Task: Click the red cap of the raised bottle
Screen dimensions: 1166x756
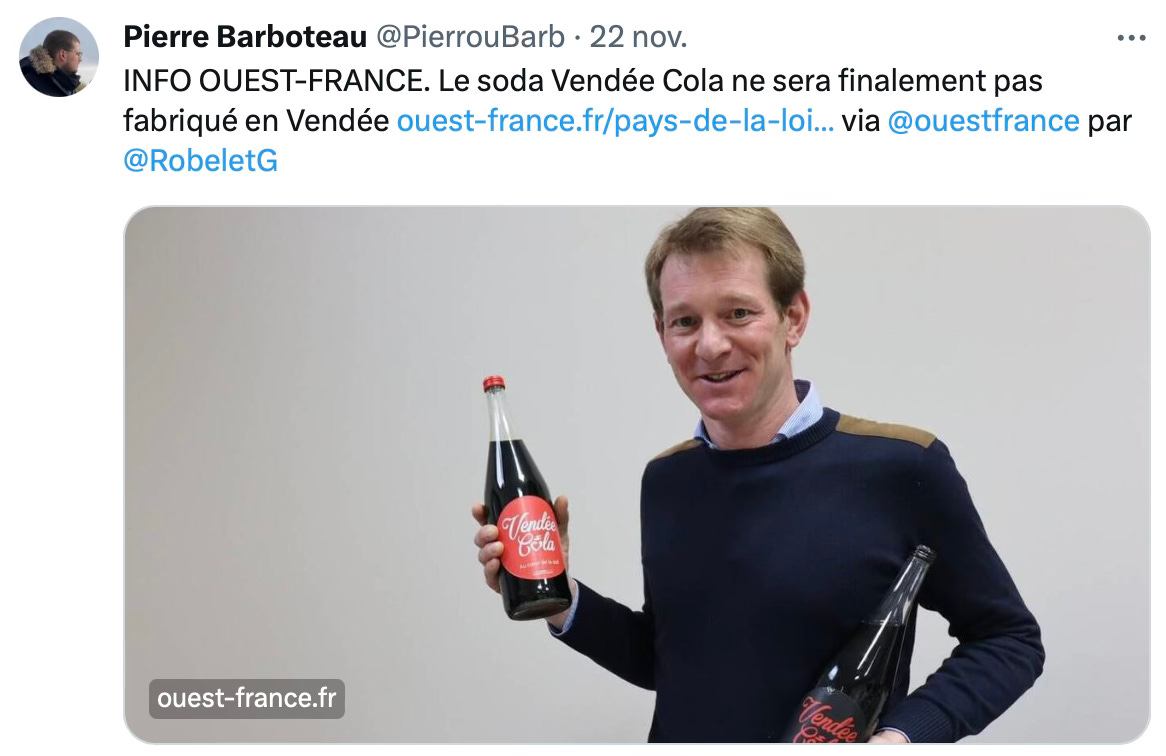Action: (494, 384)
